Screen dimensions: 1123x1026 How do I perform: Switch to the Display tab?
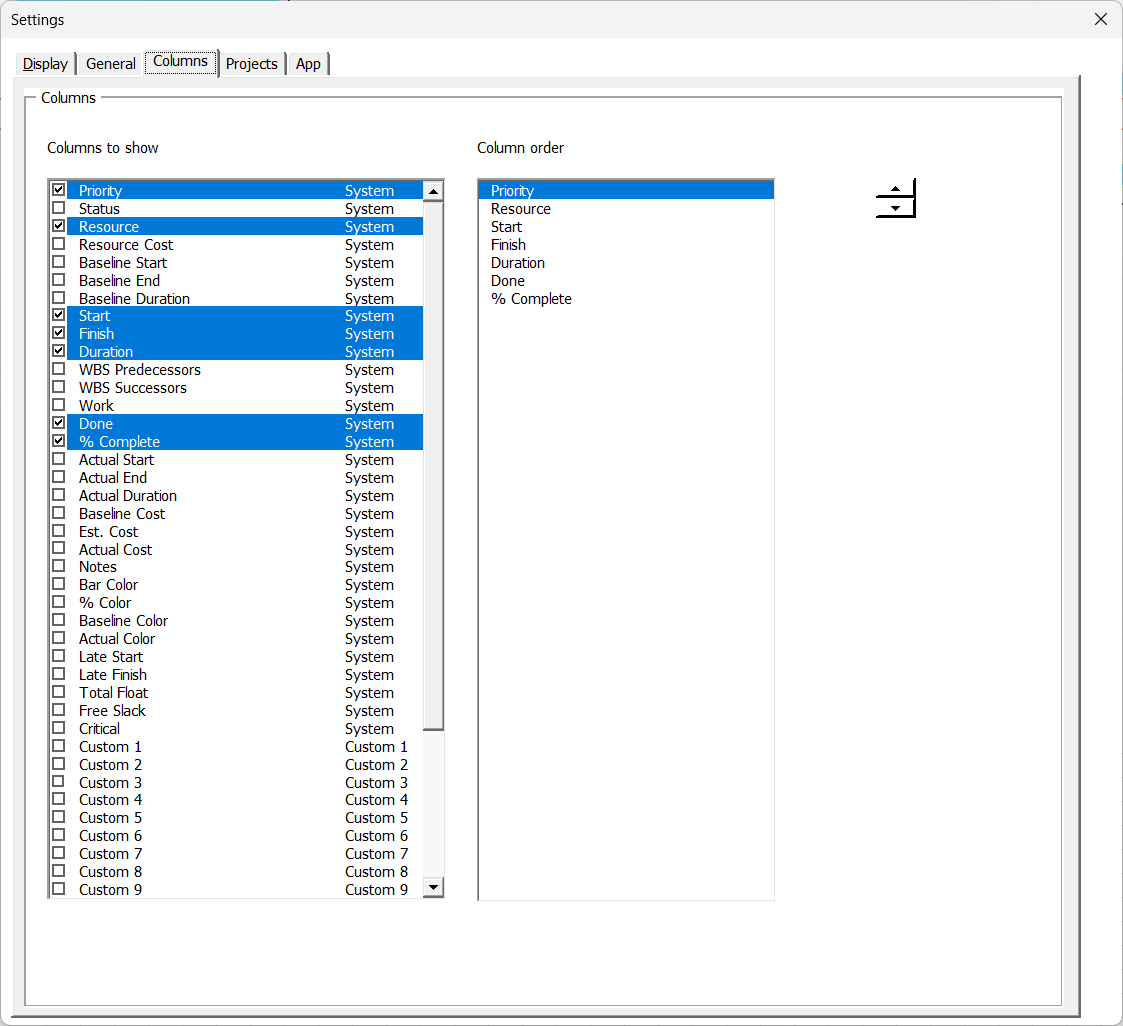point(45,64)
